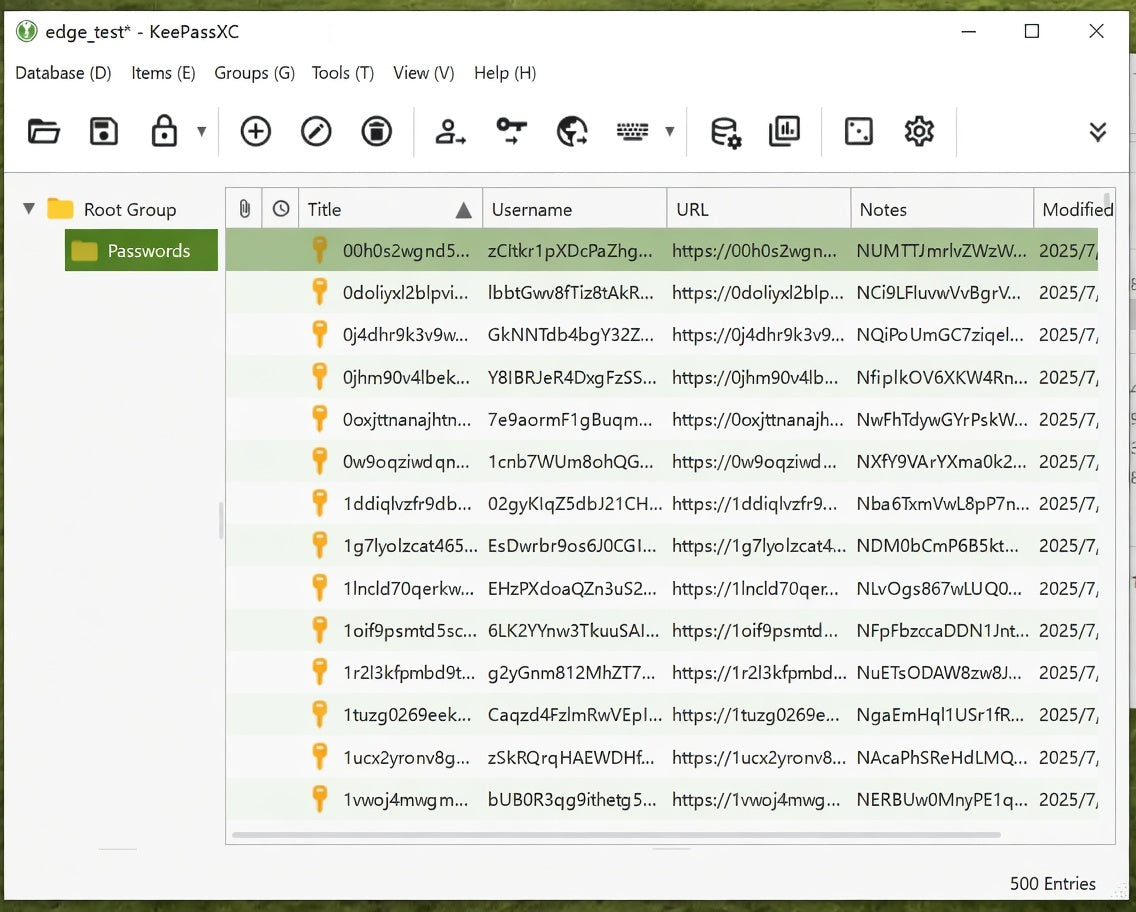Select entry 1r2l3kfpmbd9t...
Screen dimensions: 1136x912
click(x=661, y=672)
